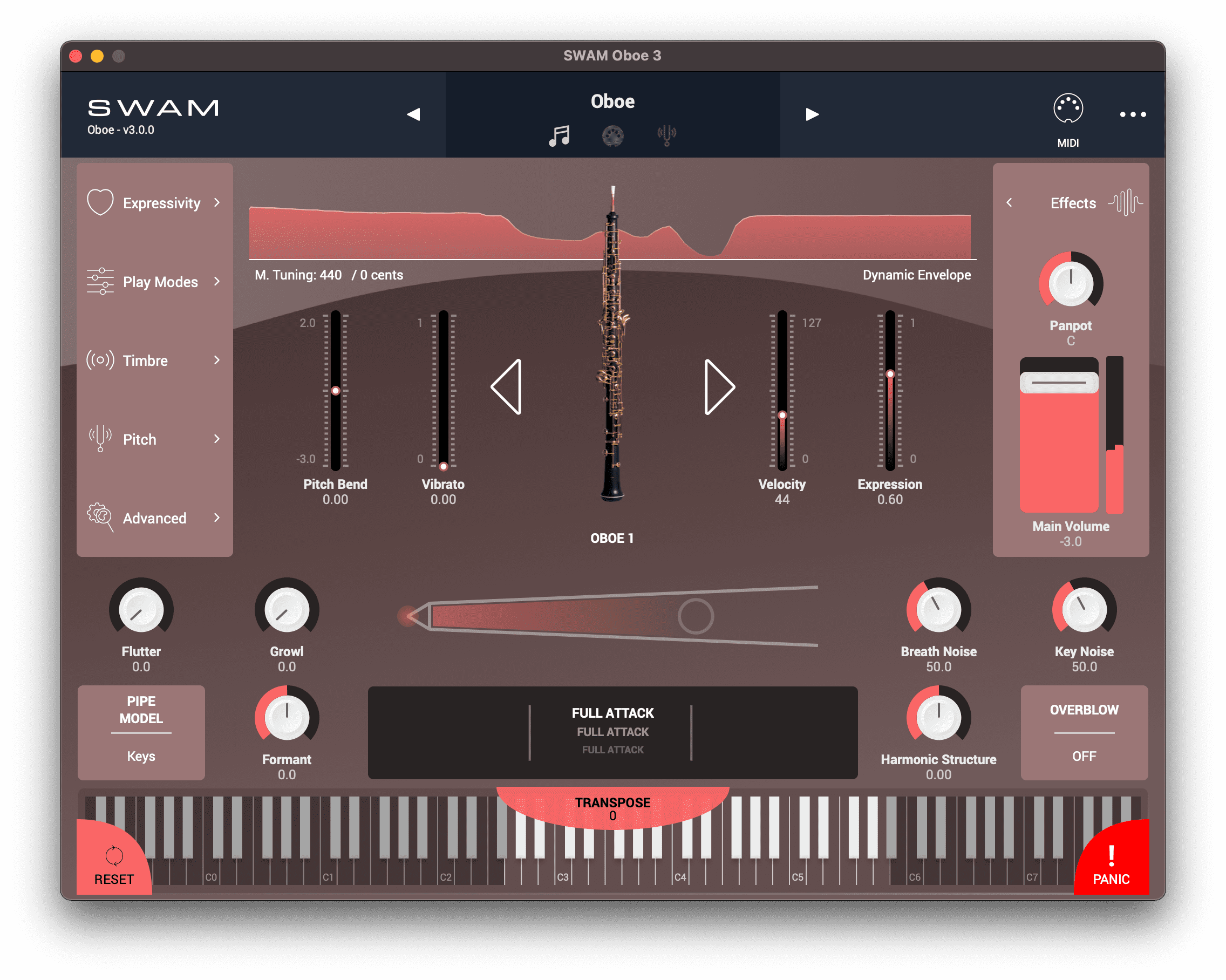Expand the Advanced panel chevron
Viewport: 1226px width, 980px height.
tap(216, 517)
